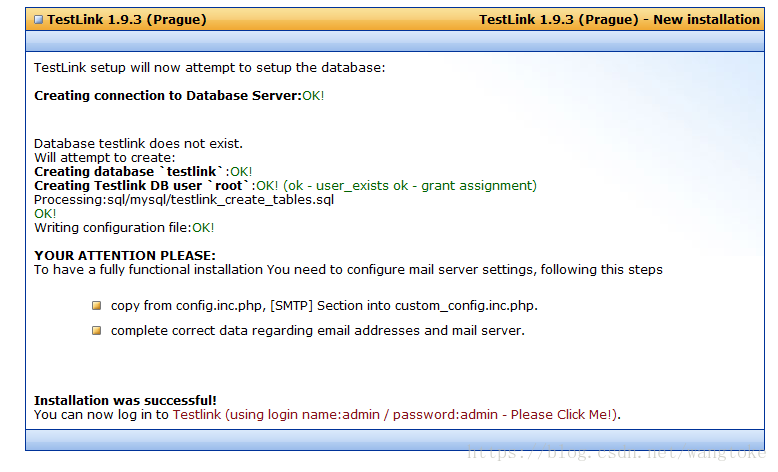Click the bullet icon beside 'complete correct data'

(97, 331)
